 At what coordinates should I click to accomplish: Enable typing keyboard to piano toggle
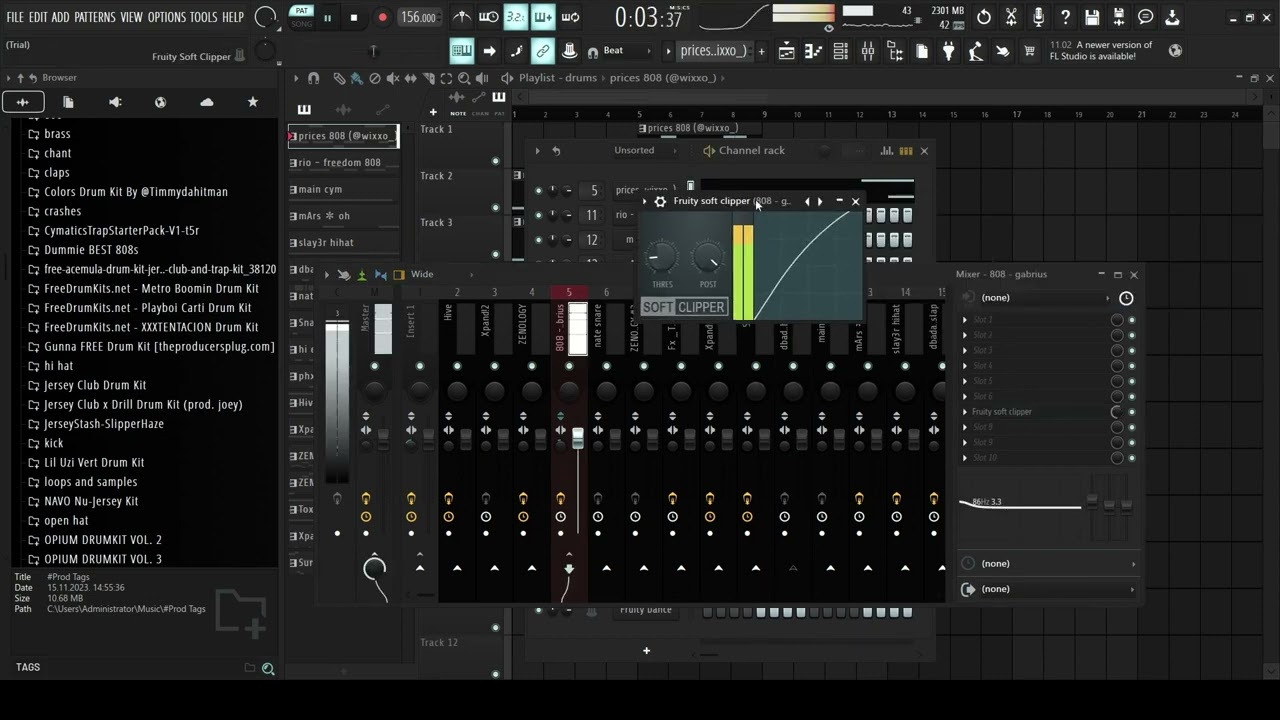pyautogui.click(x=462, y=51)
